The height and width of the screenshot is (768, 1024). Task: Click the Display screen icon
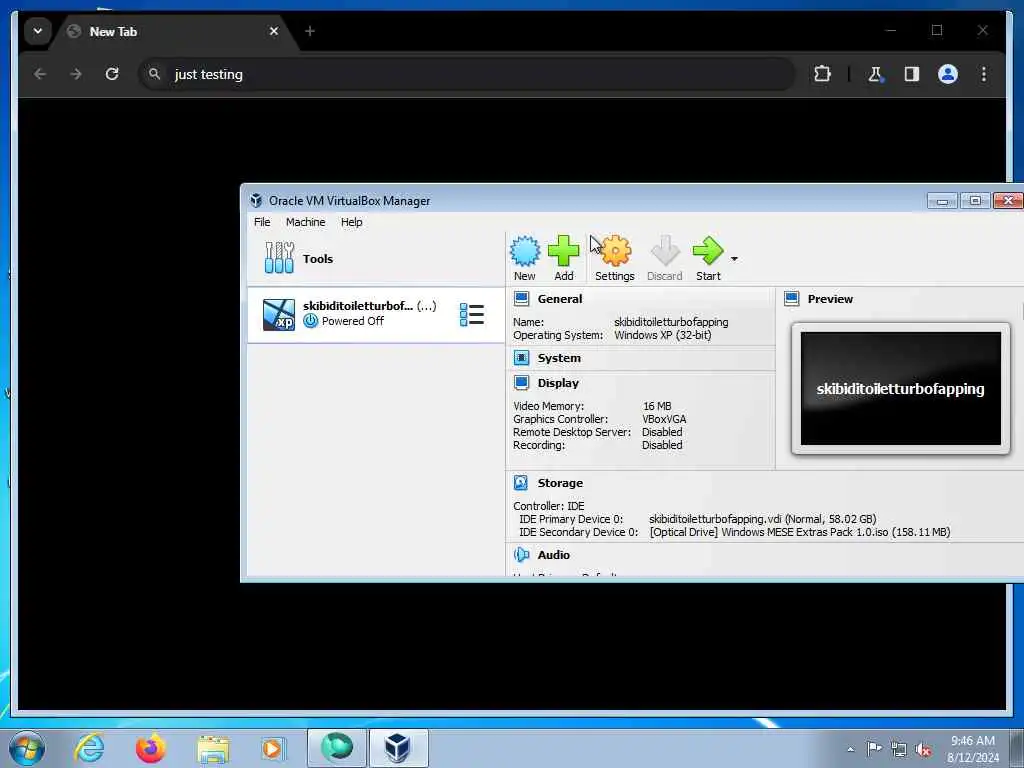521,383
